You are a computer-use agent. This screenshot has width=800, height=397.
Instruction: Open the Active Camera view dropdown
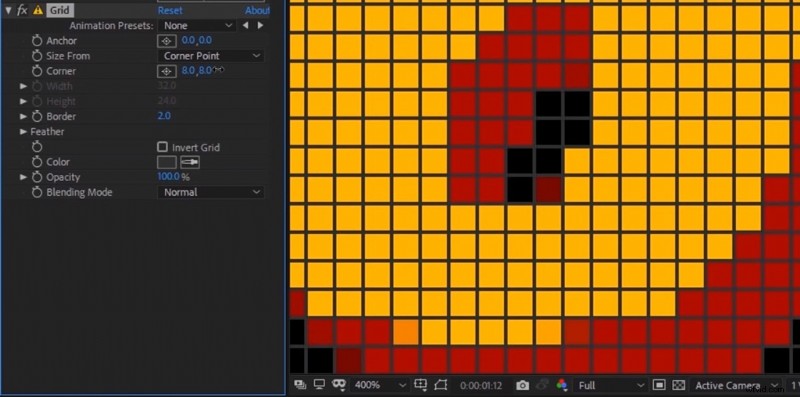(x=735, y=385)
